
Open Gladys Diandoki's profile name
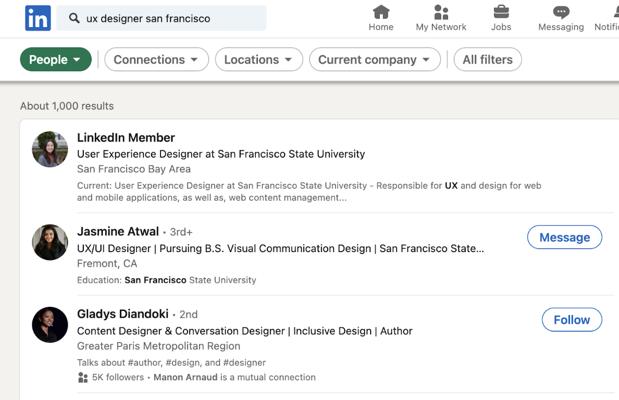pyautogui.click(x=123, y=314)
